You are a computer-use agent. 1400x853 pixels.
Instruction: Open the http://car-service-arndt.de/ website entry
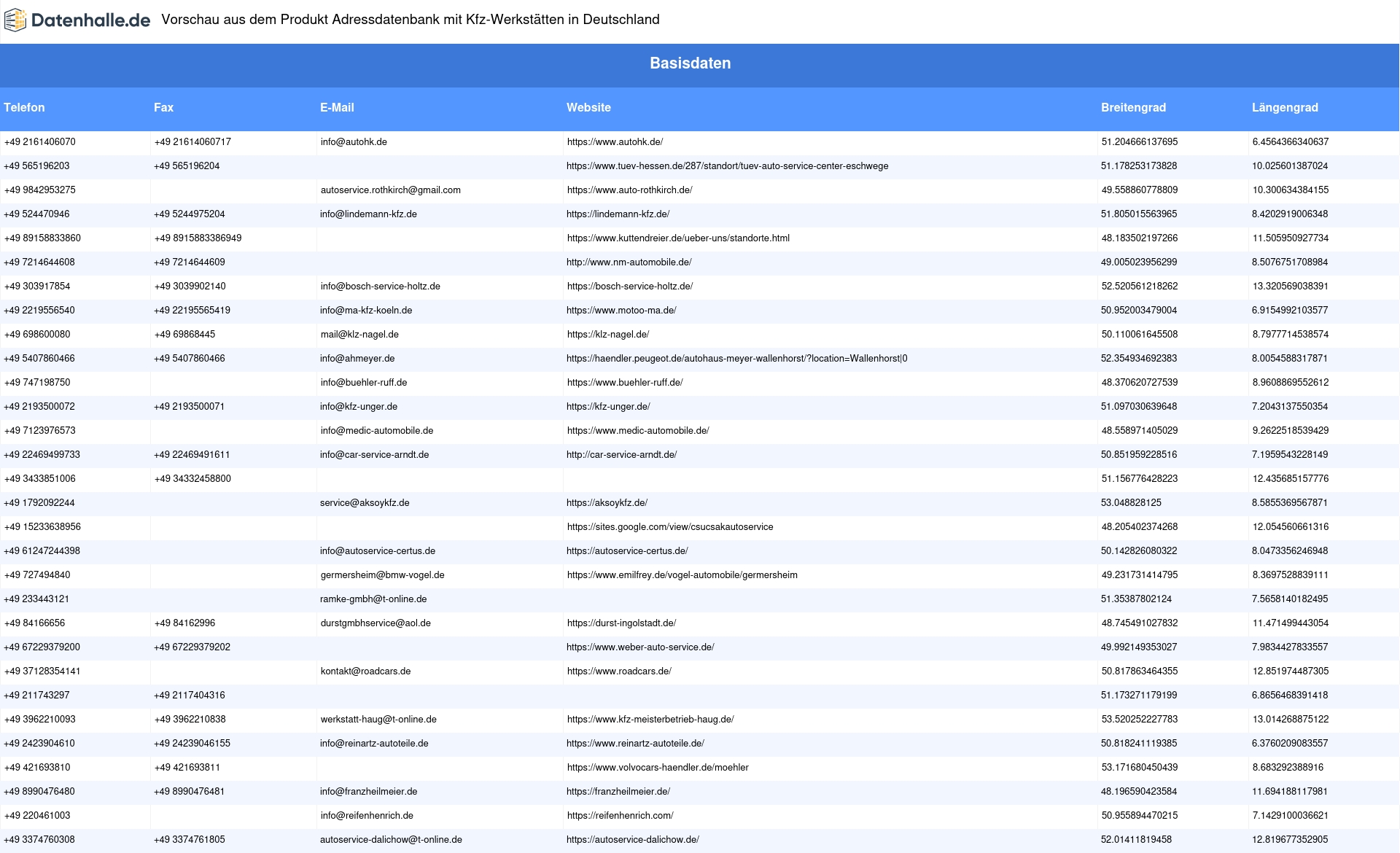point(621,455)
